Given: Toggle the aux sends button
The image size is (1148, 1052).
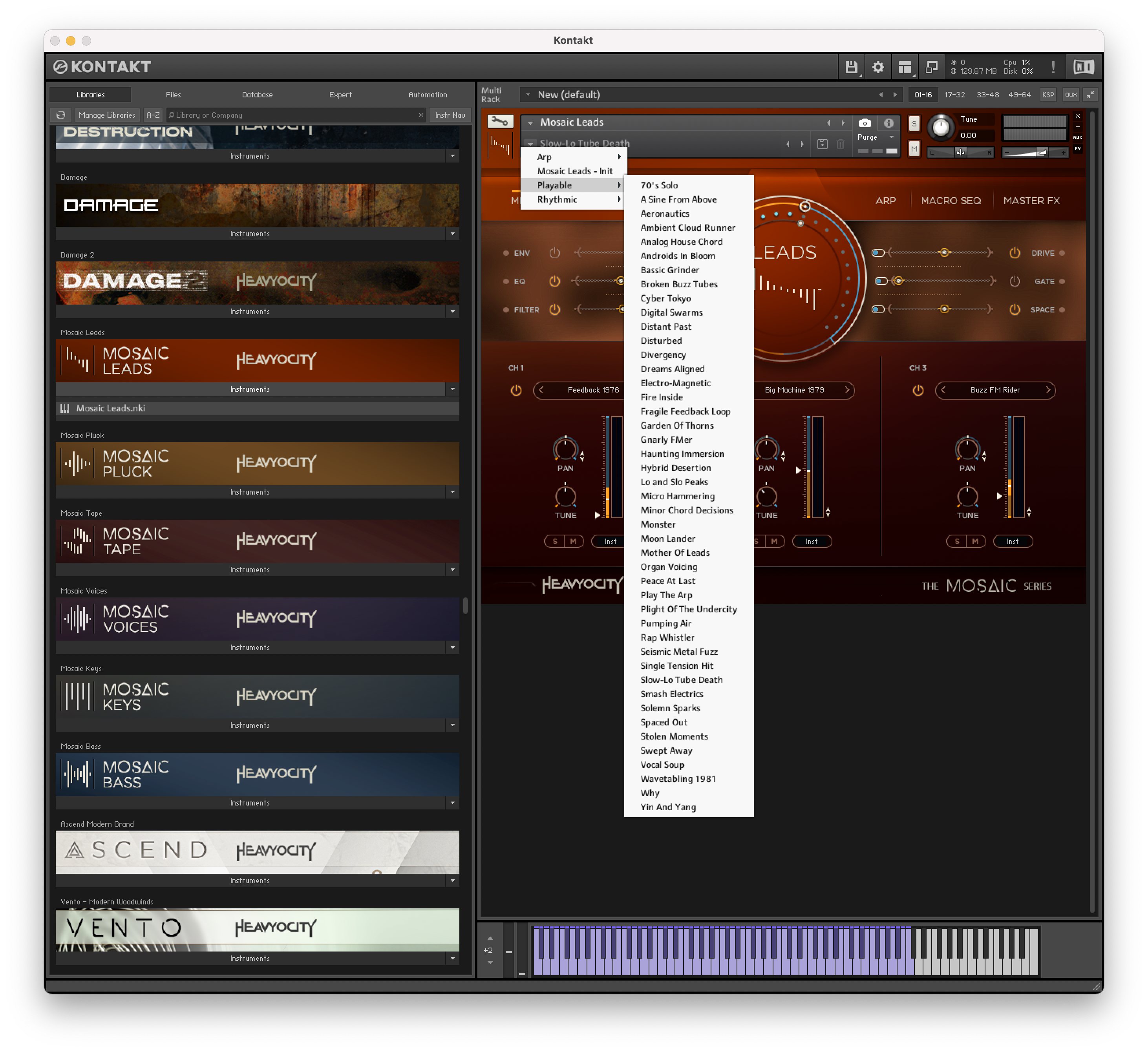Looking at the screenshot, I should pyautogui.click(x=1071, y=95).
